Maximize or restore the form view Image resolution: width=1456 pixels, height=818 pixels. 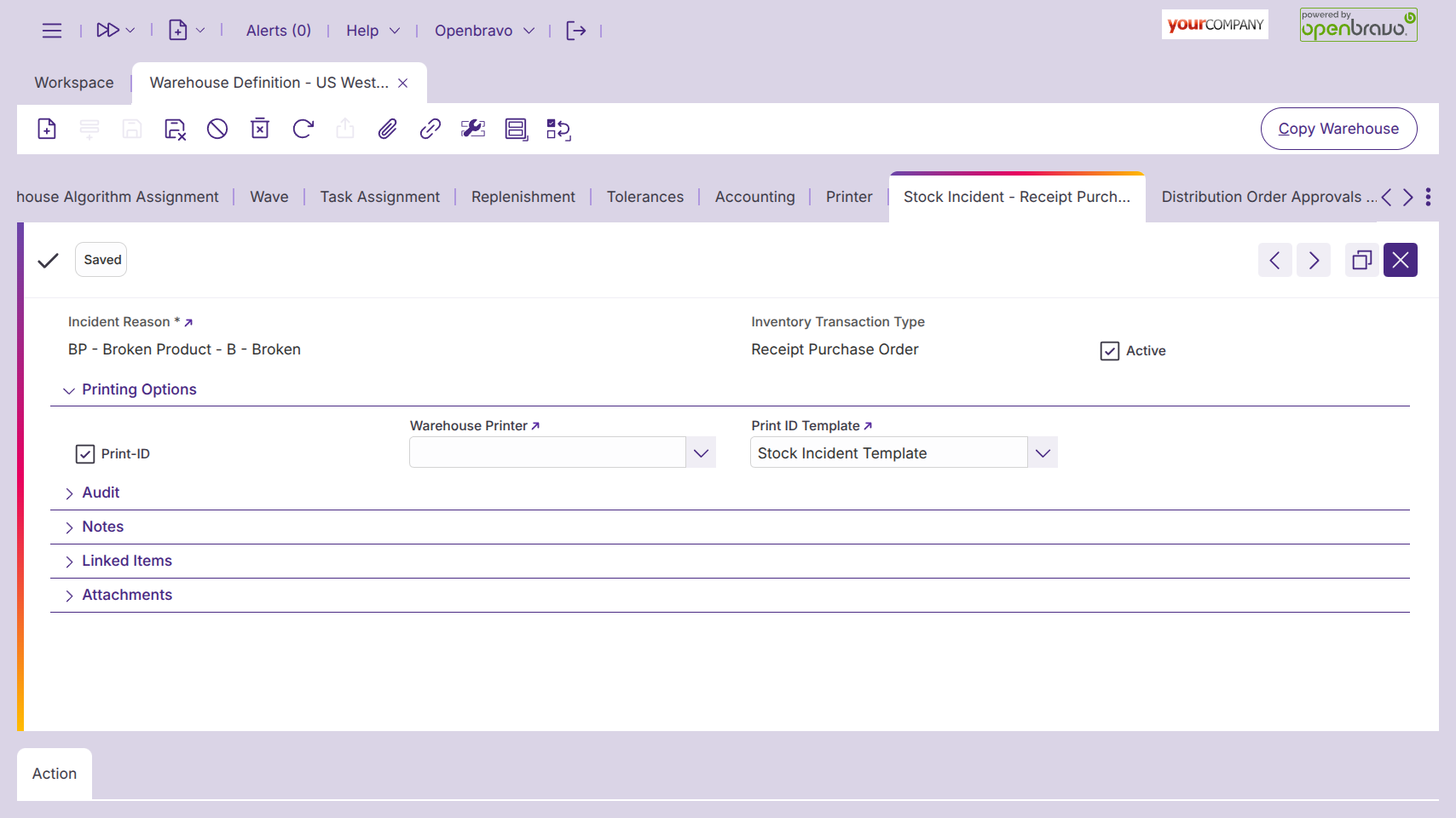pos(1362,260)
